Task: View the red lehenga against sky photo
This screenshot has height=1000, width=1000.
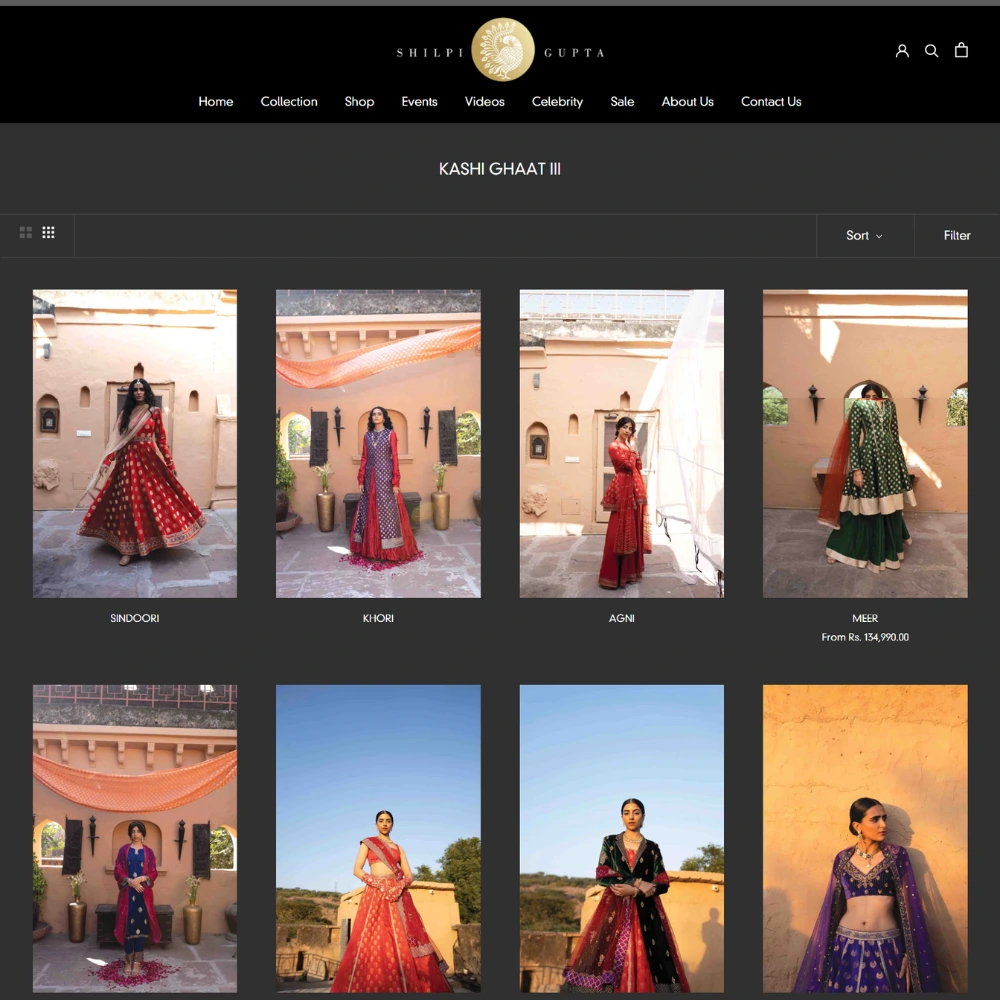Action: tap(378, 839)
